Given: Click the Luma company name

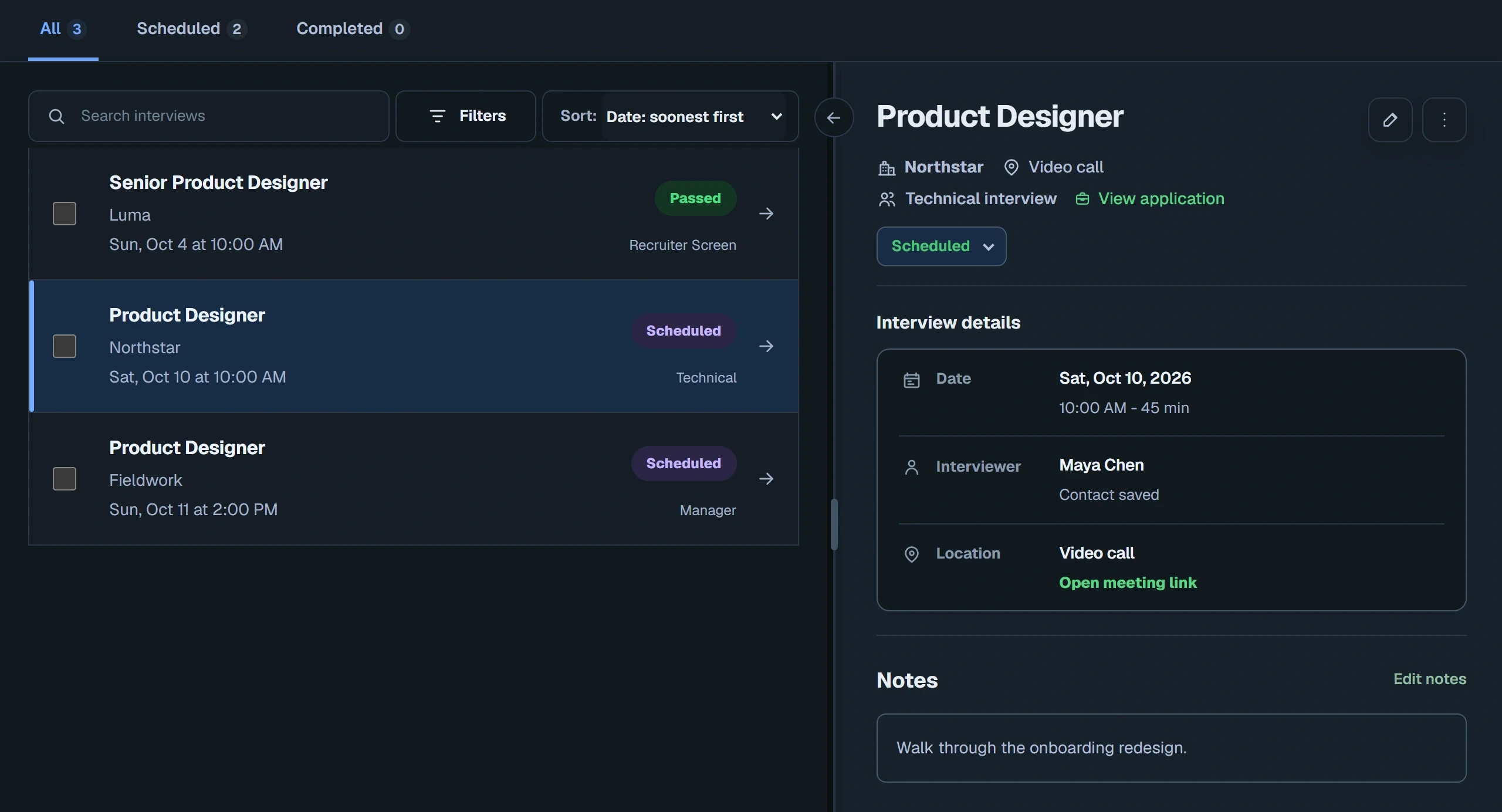Looking at the screenshot, I should [x=130, y=215].
